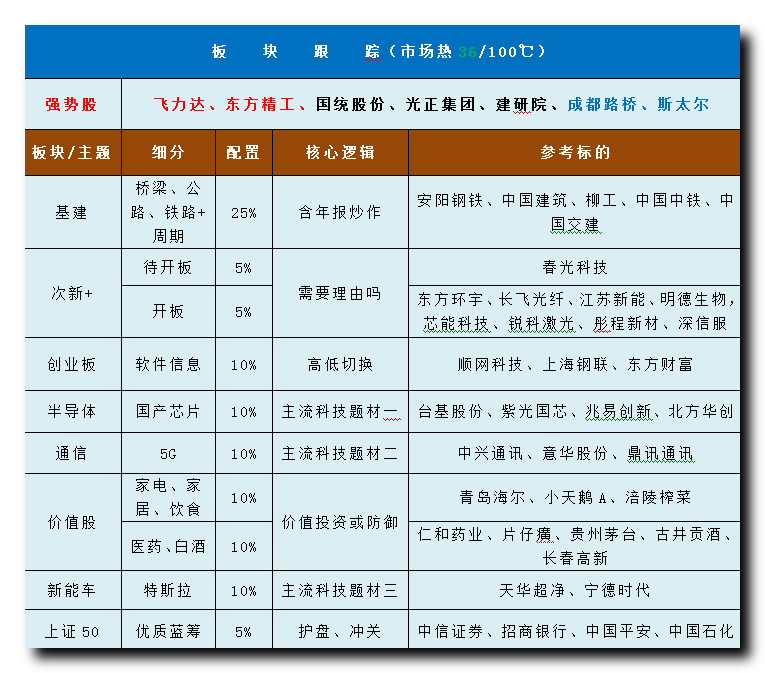Viewport: 765px width, 673px height.
Task: Click the 参考标的 column header
Action: 574,153
